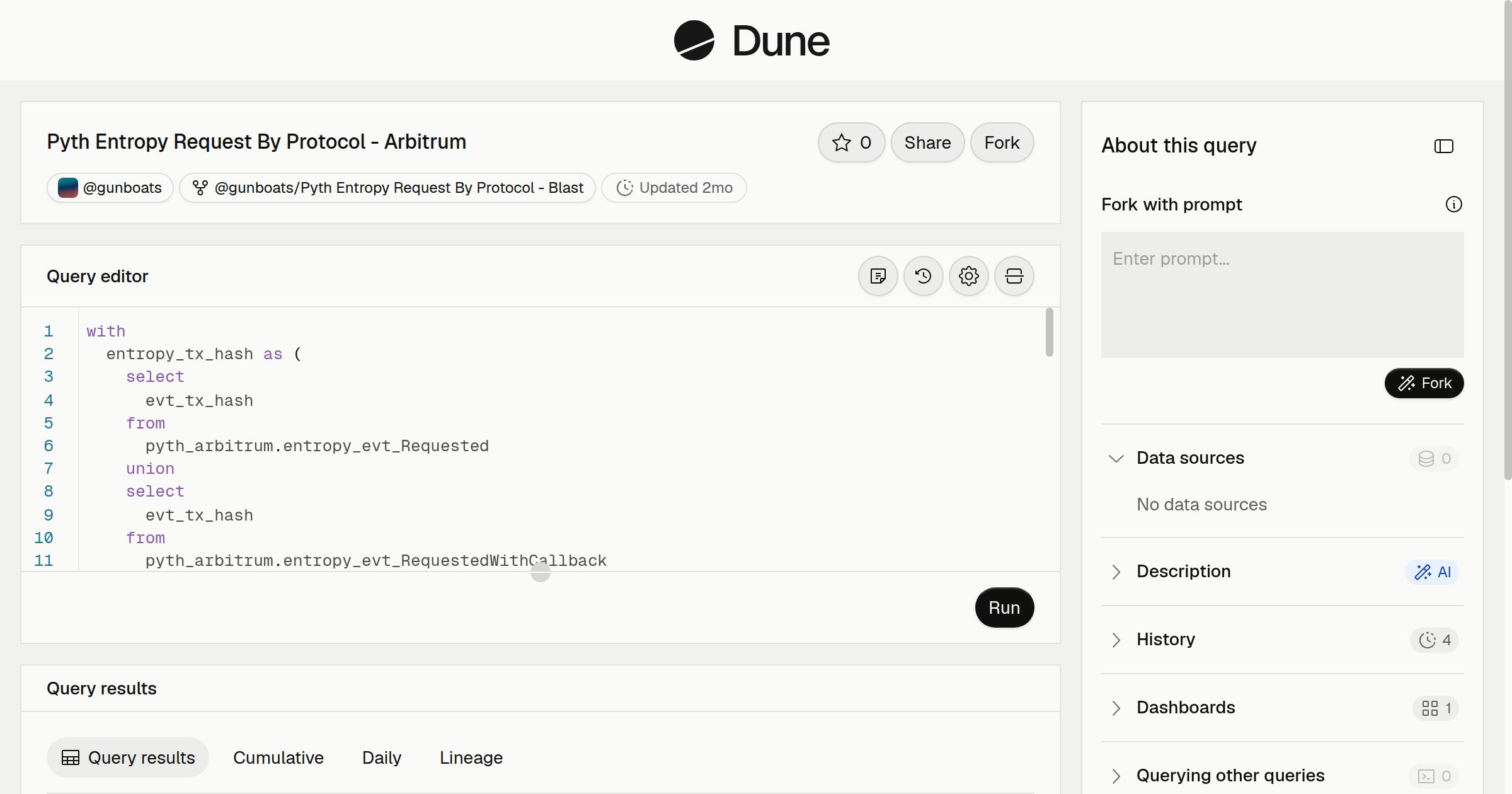Select the Query results tab
This screenshot has width=1512, height=794.
[x=128, y=757]
